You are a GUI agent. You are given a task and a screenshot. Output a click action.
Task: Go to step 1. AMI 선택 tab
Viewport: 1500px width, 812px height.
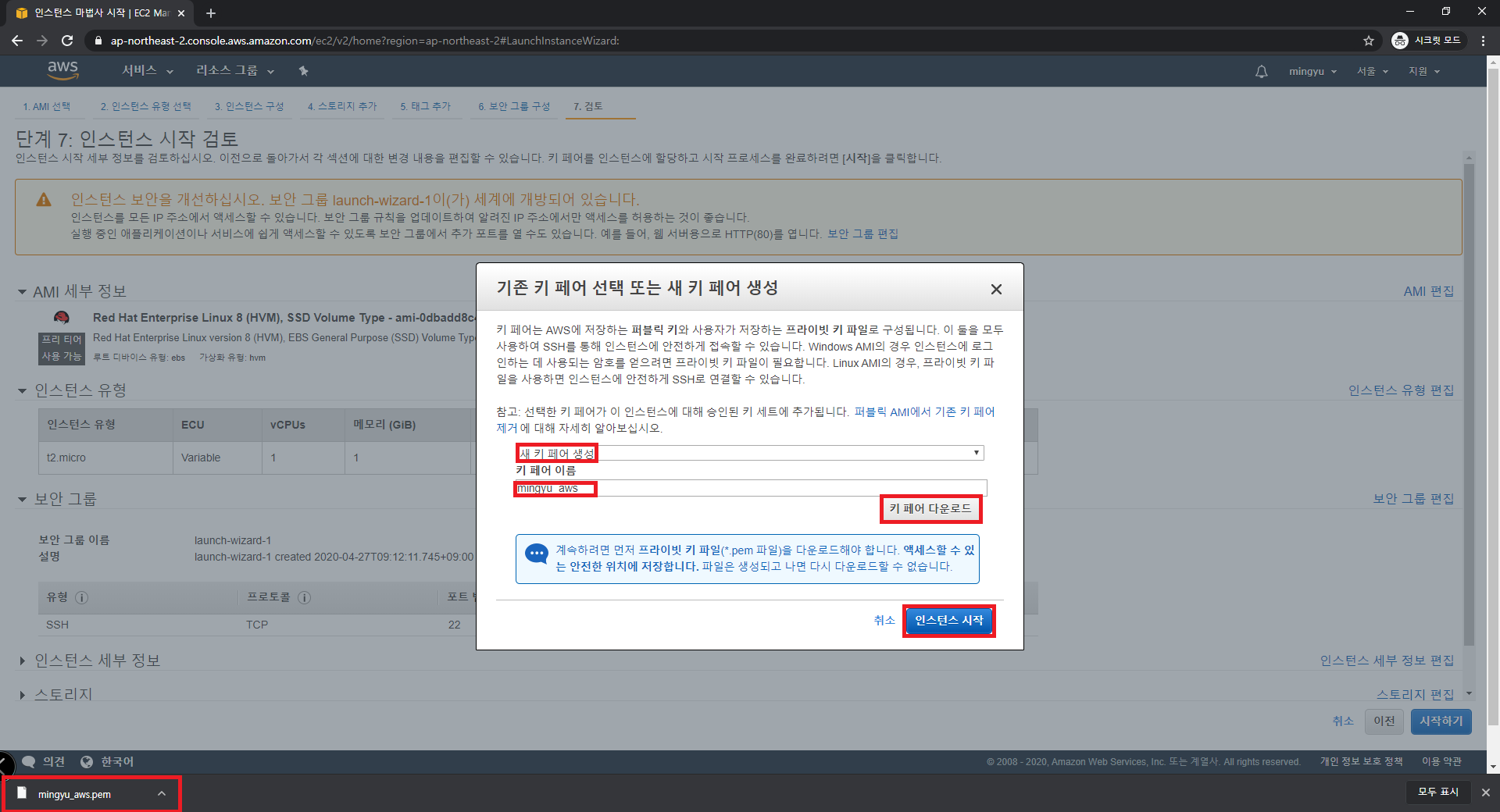[46, 106]
